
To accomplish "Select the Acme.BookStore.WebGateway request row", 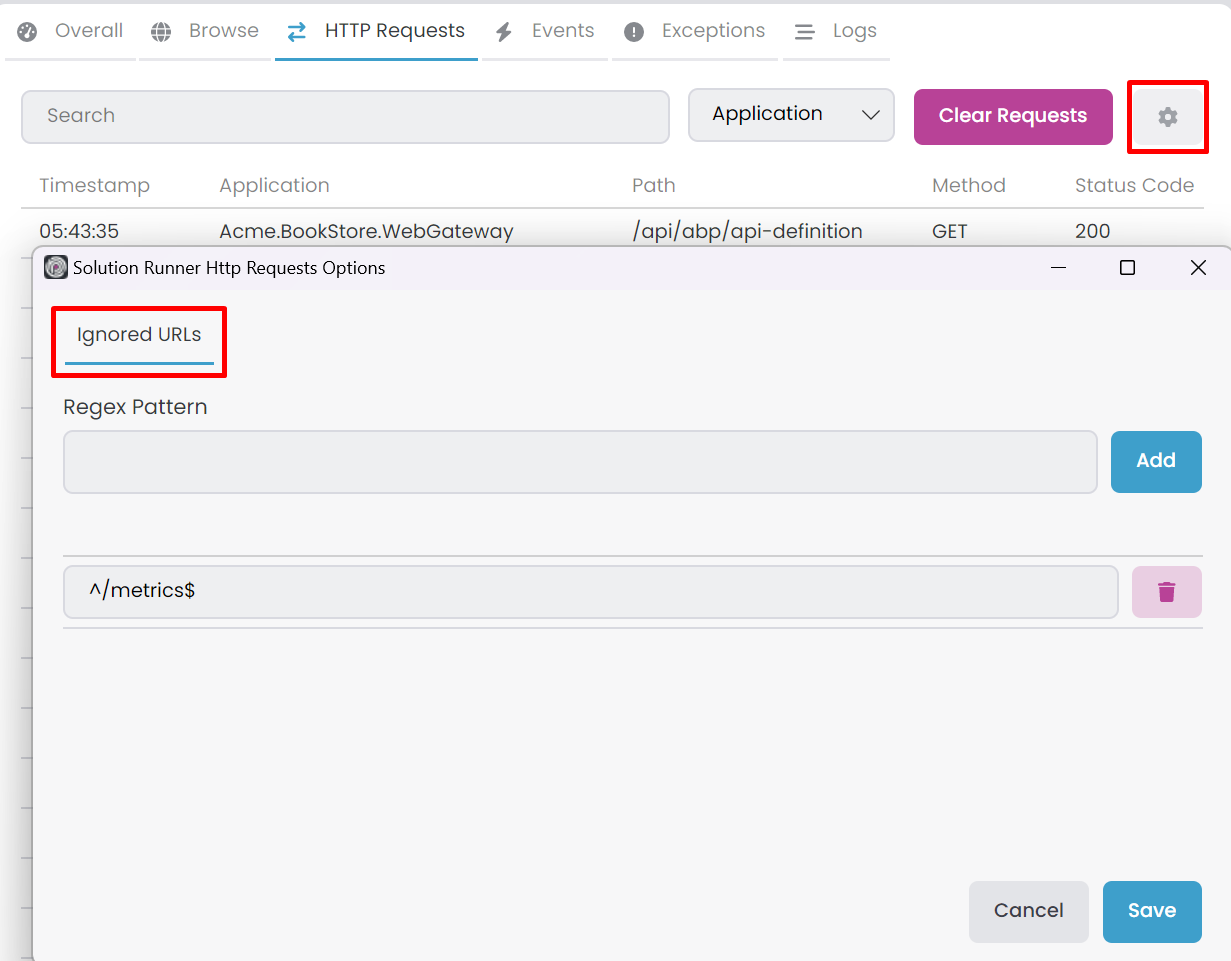I will (365, 231).
